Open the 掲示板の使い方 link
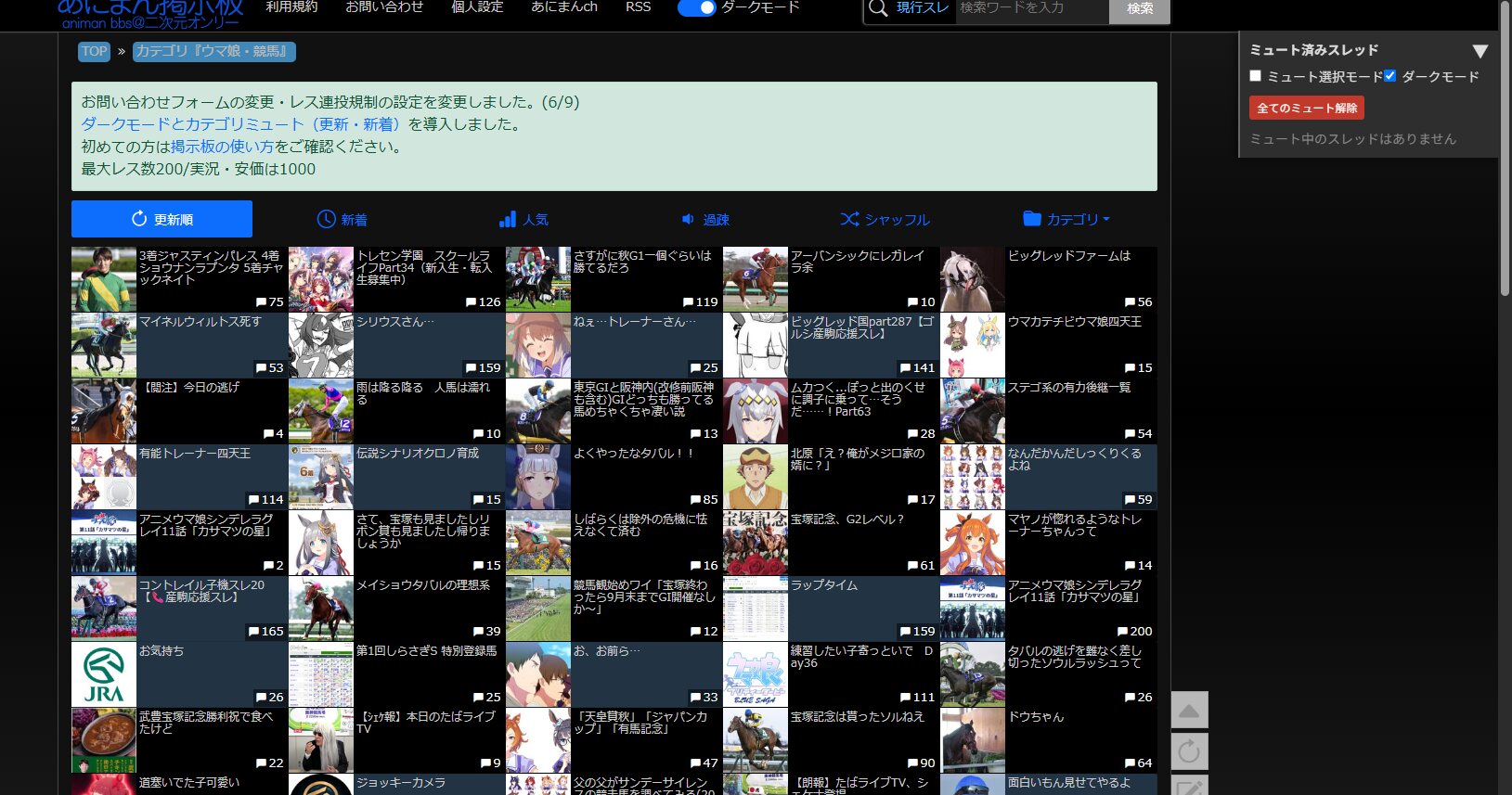 (x=222, y=147)
